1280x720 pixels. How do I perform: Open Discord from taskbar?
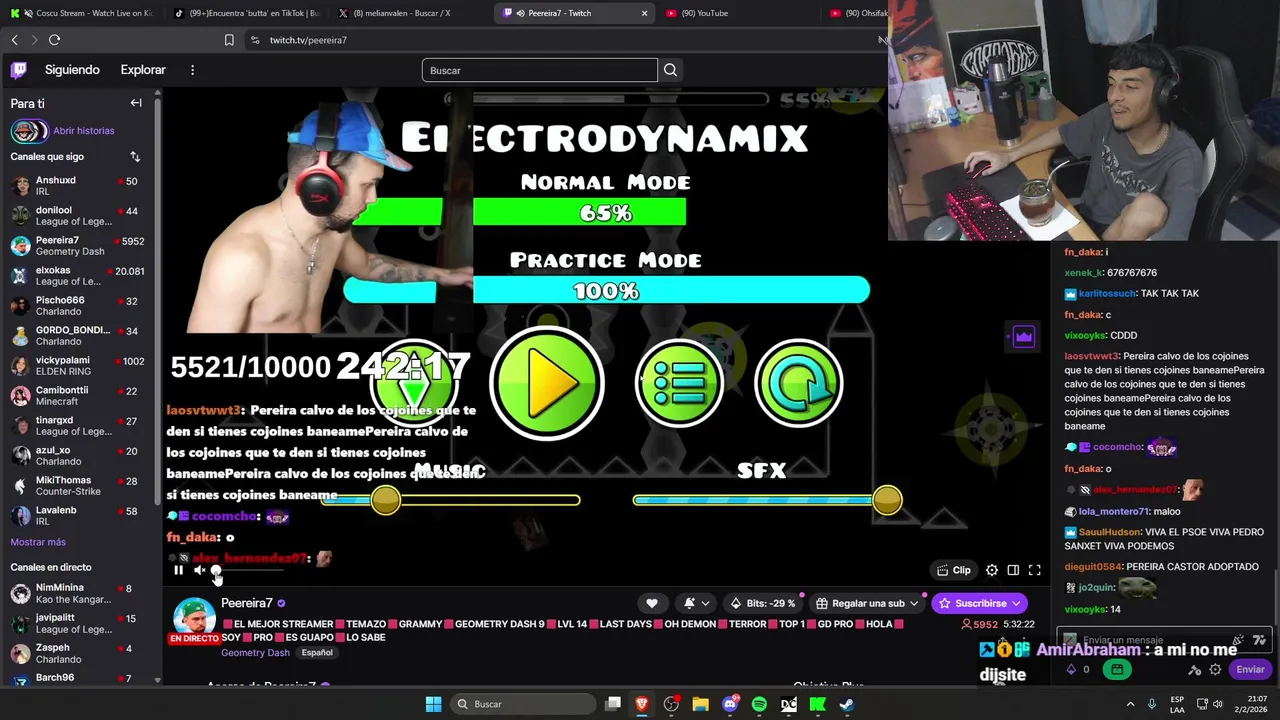pyautogui.click(x=730, y=704)
